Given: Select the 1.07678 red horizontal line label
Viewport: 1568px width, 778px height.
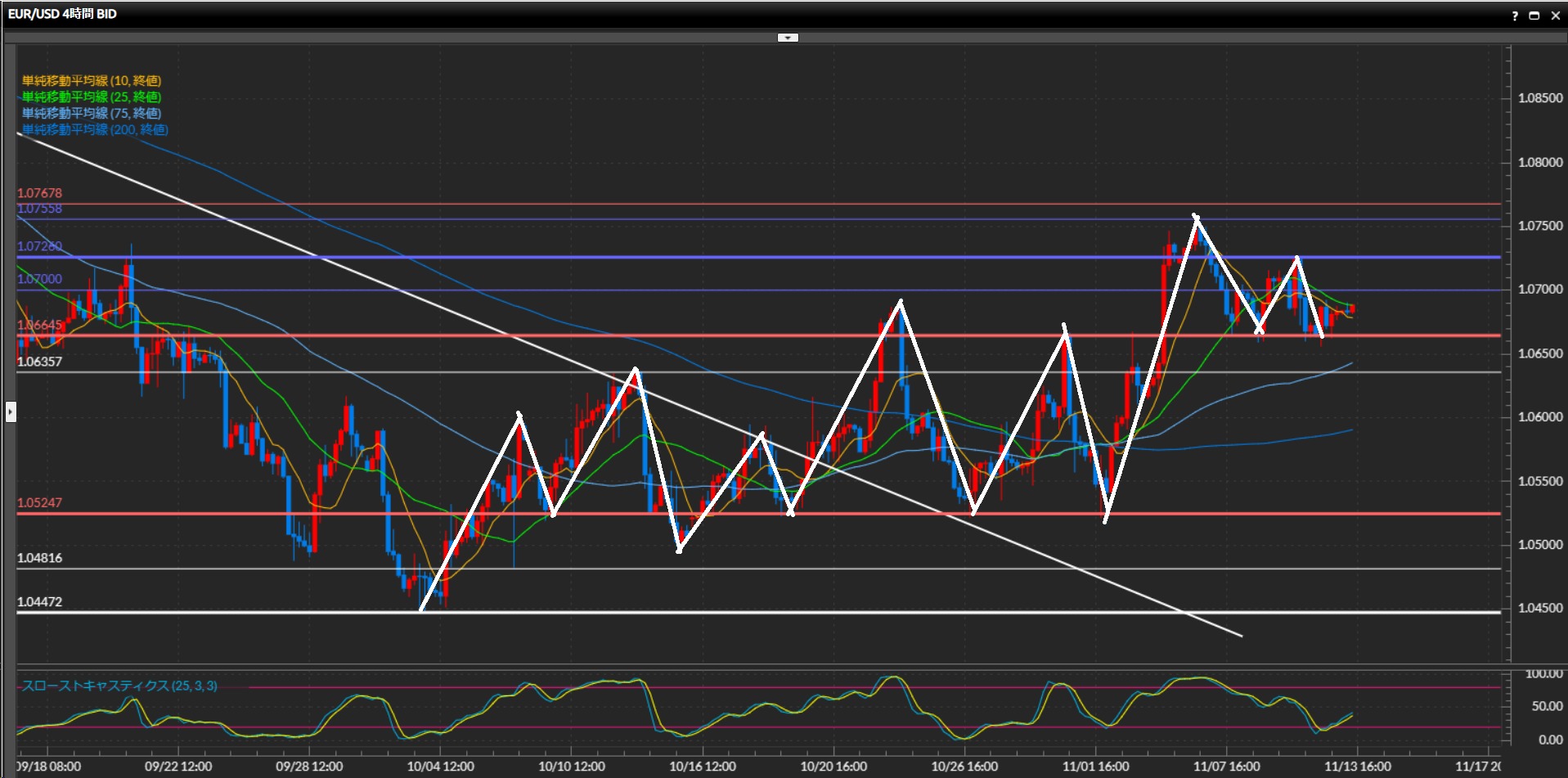Looking at the screenshot, I should click(x=39, y=193).
